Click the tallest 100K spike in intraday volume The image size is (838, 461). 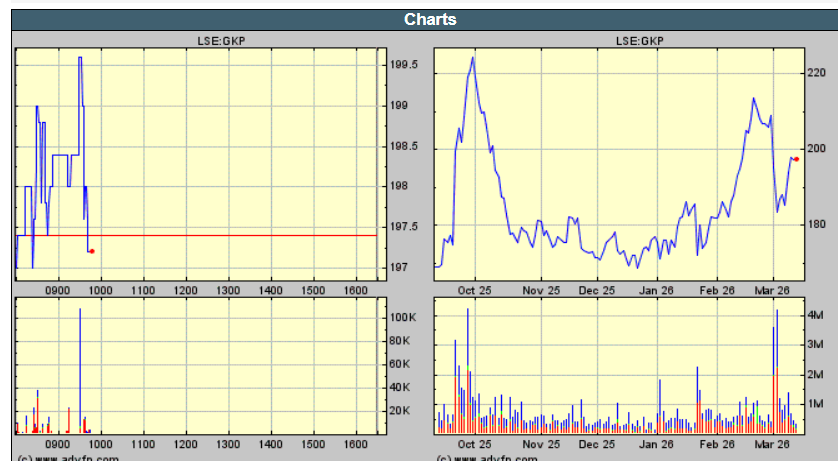(x=80, y=369)
